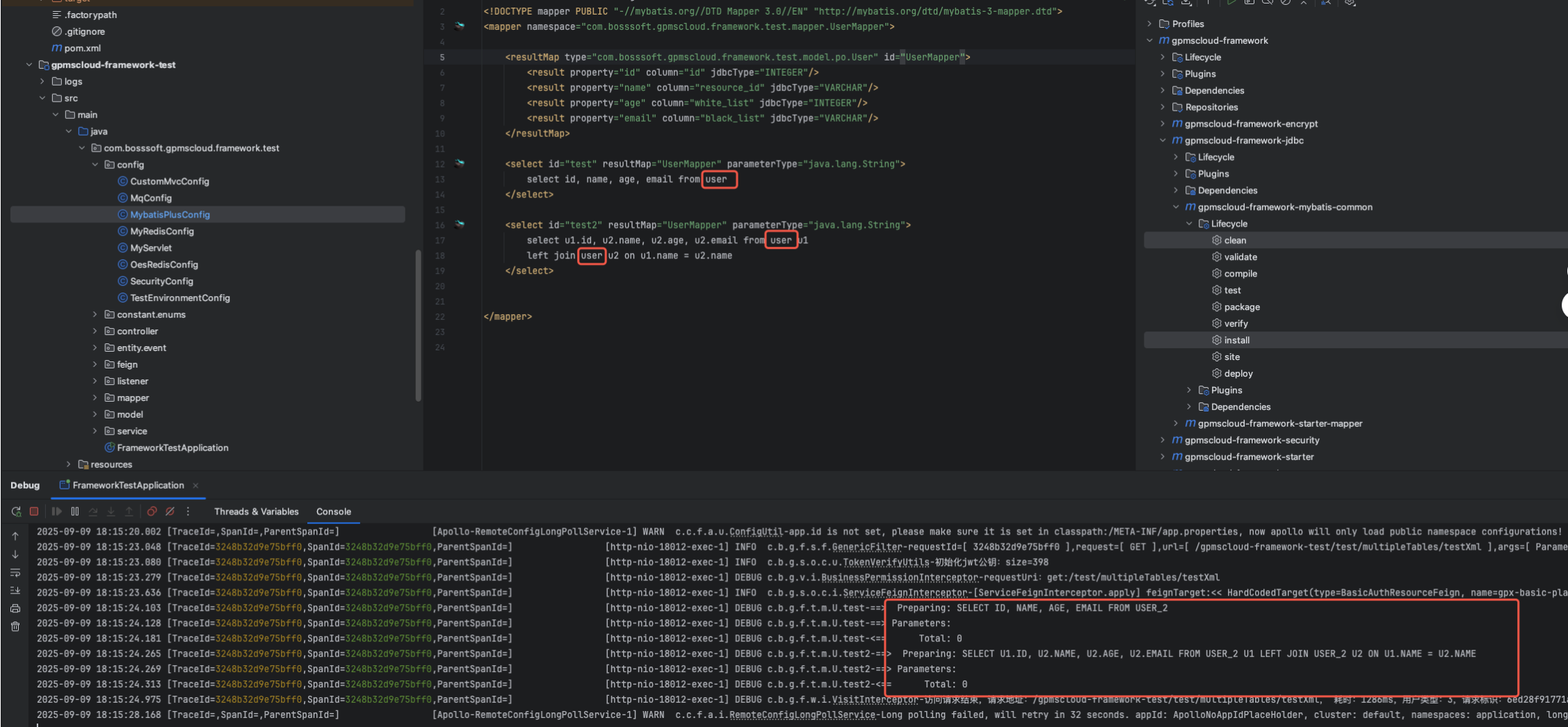The height and width of the screenshot is (727, 1568).
Task: Pause the program execution
Action: pyautogui.click(x=75, y=512)
